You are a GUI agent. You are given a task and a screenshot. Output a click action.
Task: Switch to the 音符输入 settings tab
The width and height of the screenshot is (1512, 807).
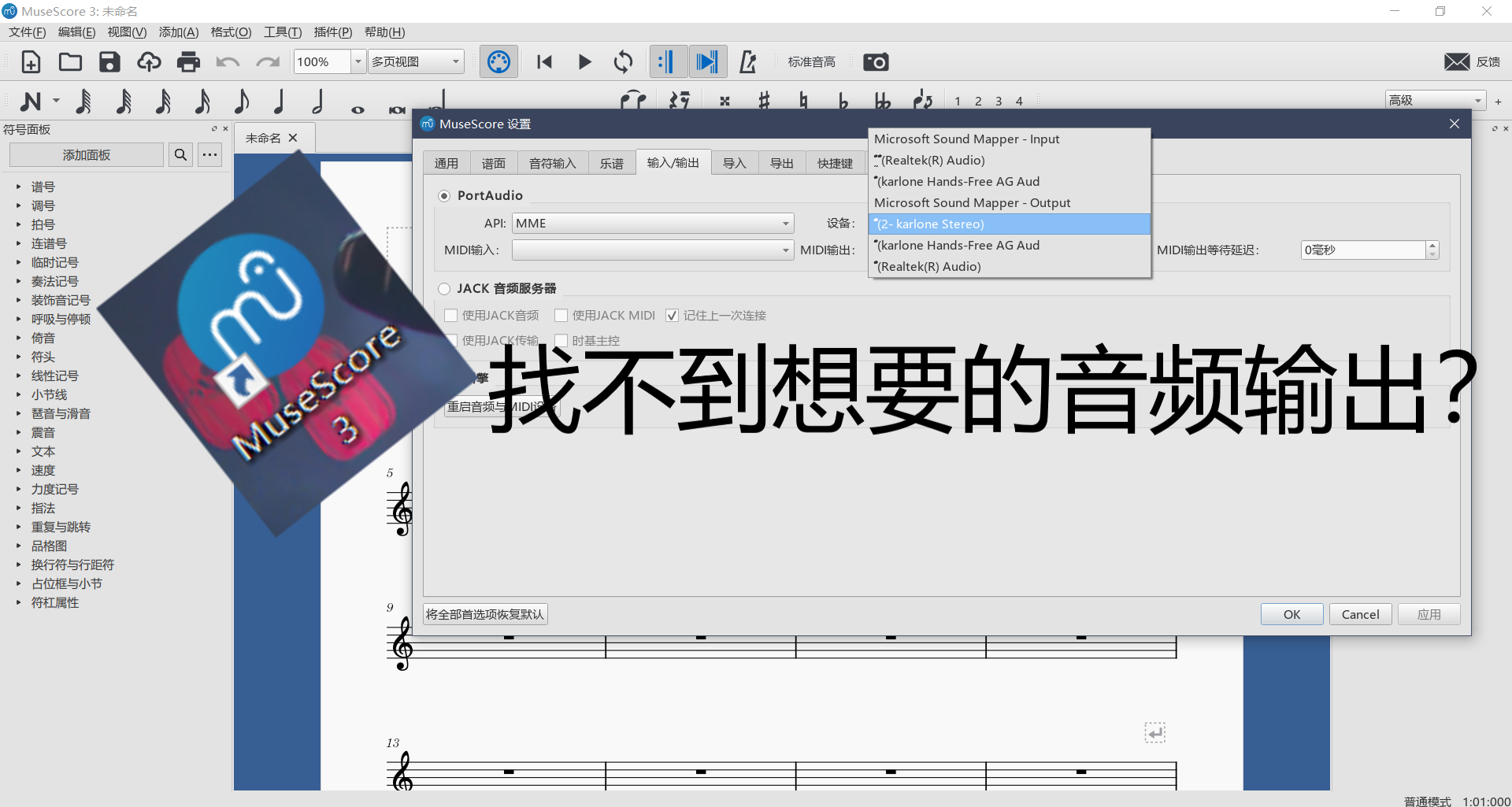click(x=552, y=163)
